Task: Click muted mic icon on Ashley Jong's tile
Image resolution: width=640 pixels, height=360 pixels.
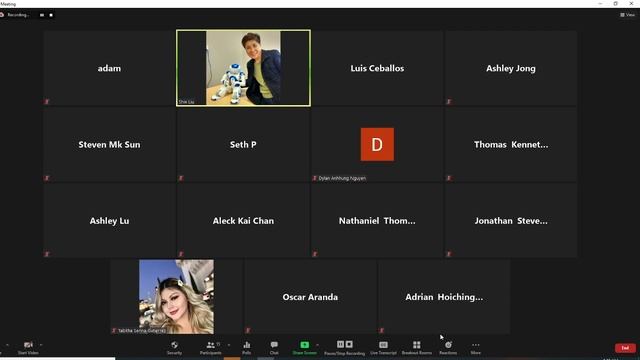Action: click(449, 102)
